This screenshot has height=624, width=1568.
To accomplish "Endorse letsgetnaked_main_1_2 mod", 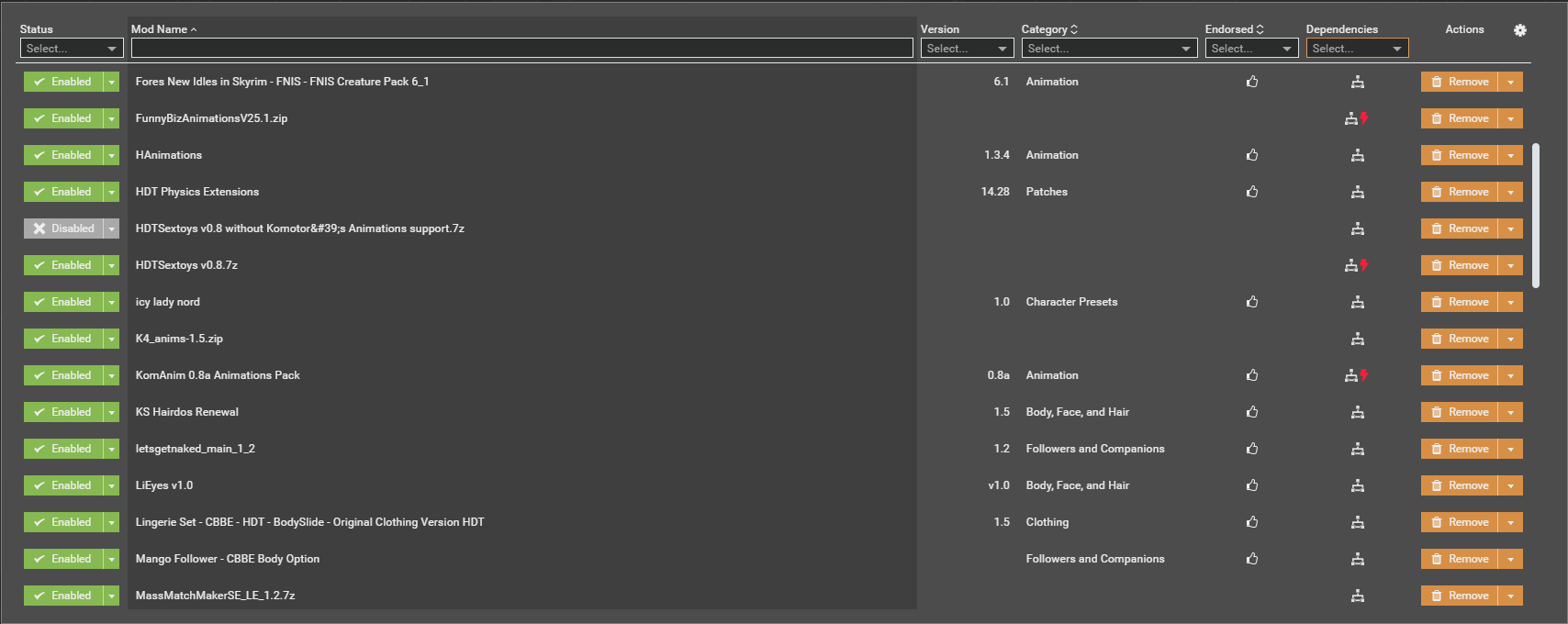I will pos(1252,449).
